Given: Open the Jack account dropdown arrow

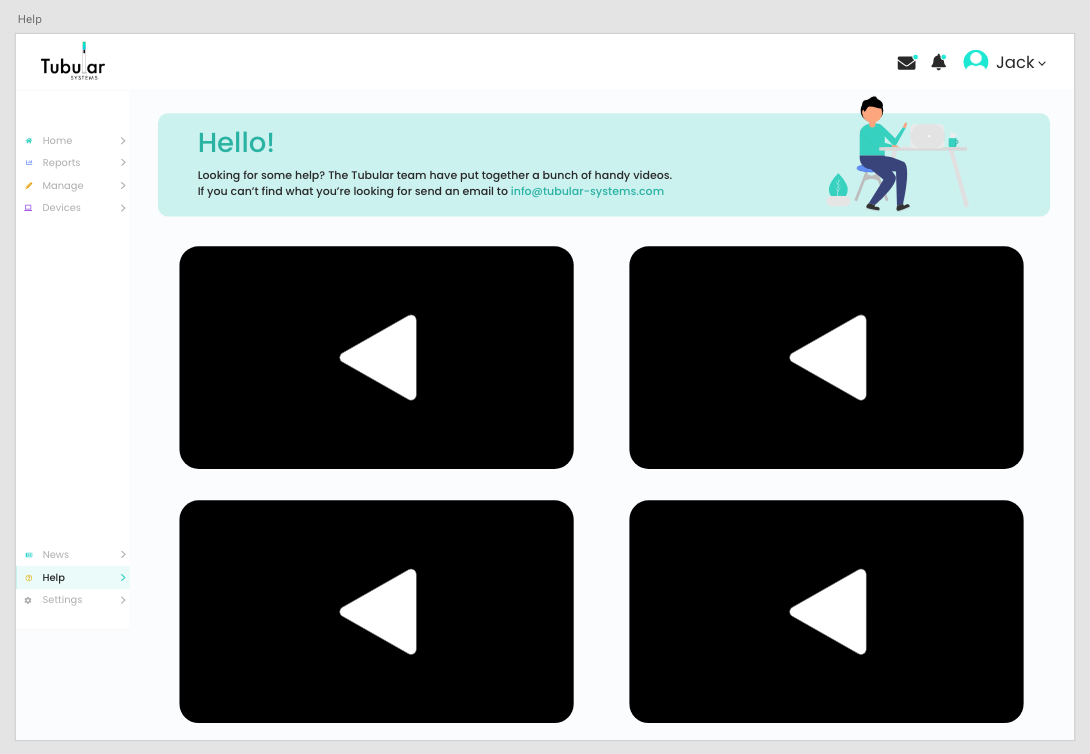Looking at the screenshot, I should (1042, 64).
